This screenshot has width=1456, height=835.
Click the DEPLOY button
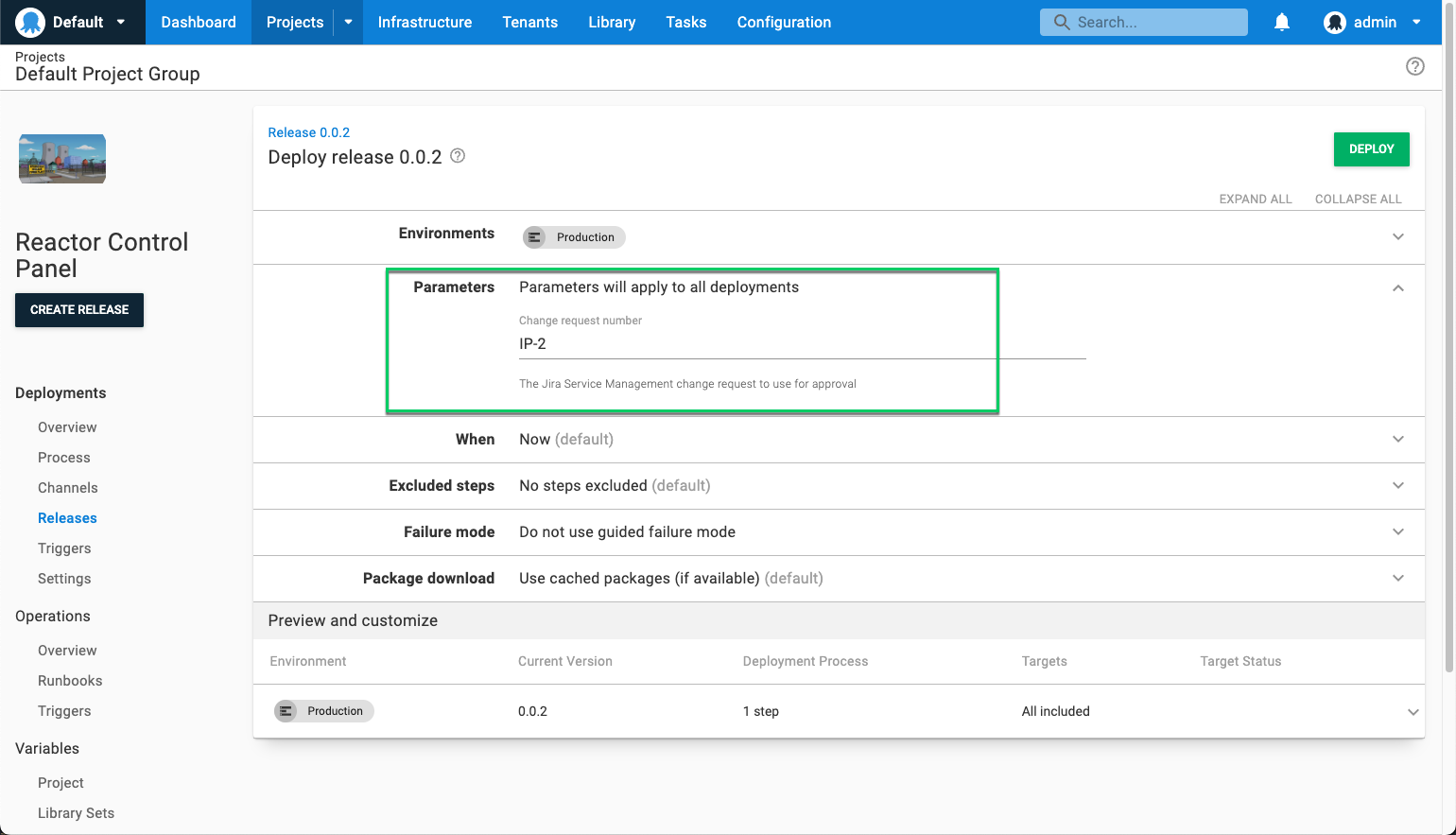pos(1371,148)
